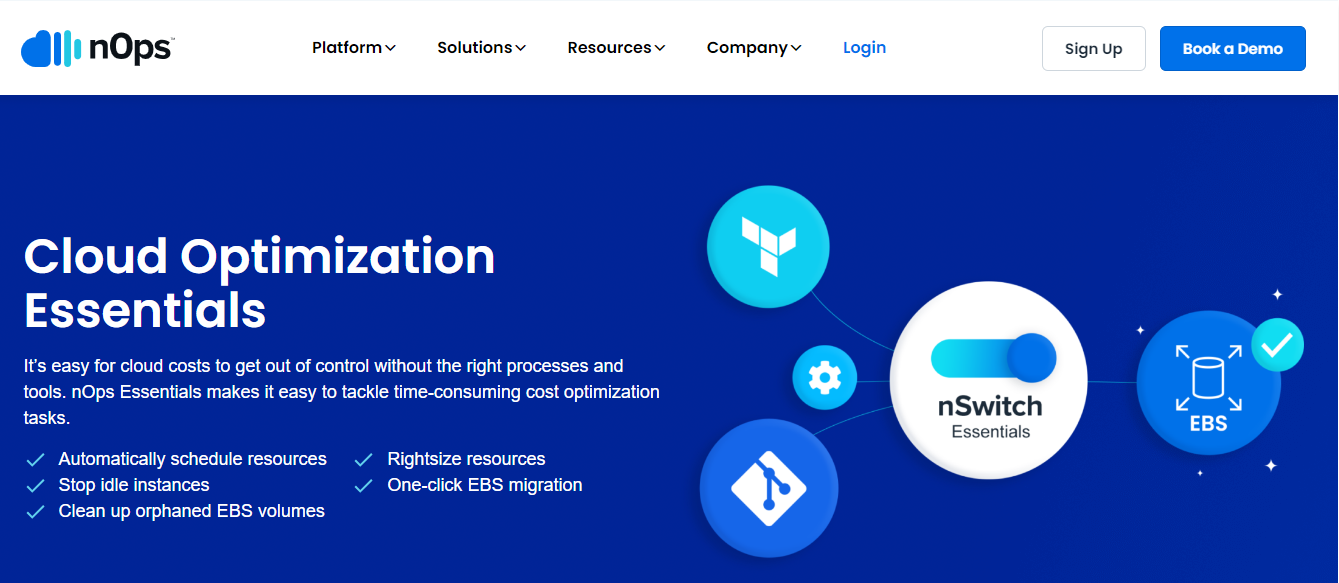Expand the Solutions menu
Image resolution: width=1339 pixels, height=583 pixels.
[480, 47]
